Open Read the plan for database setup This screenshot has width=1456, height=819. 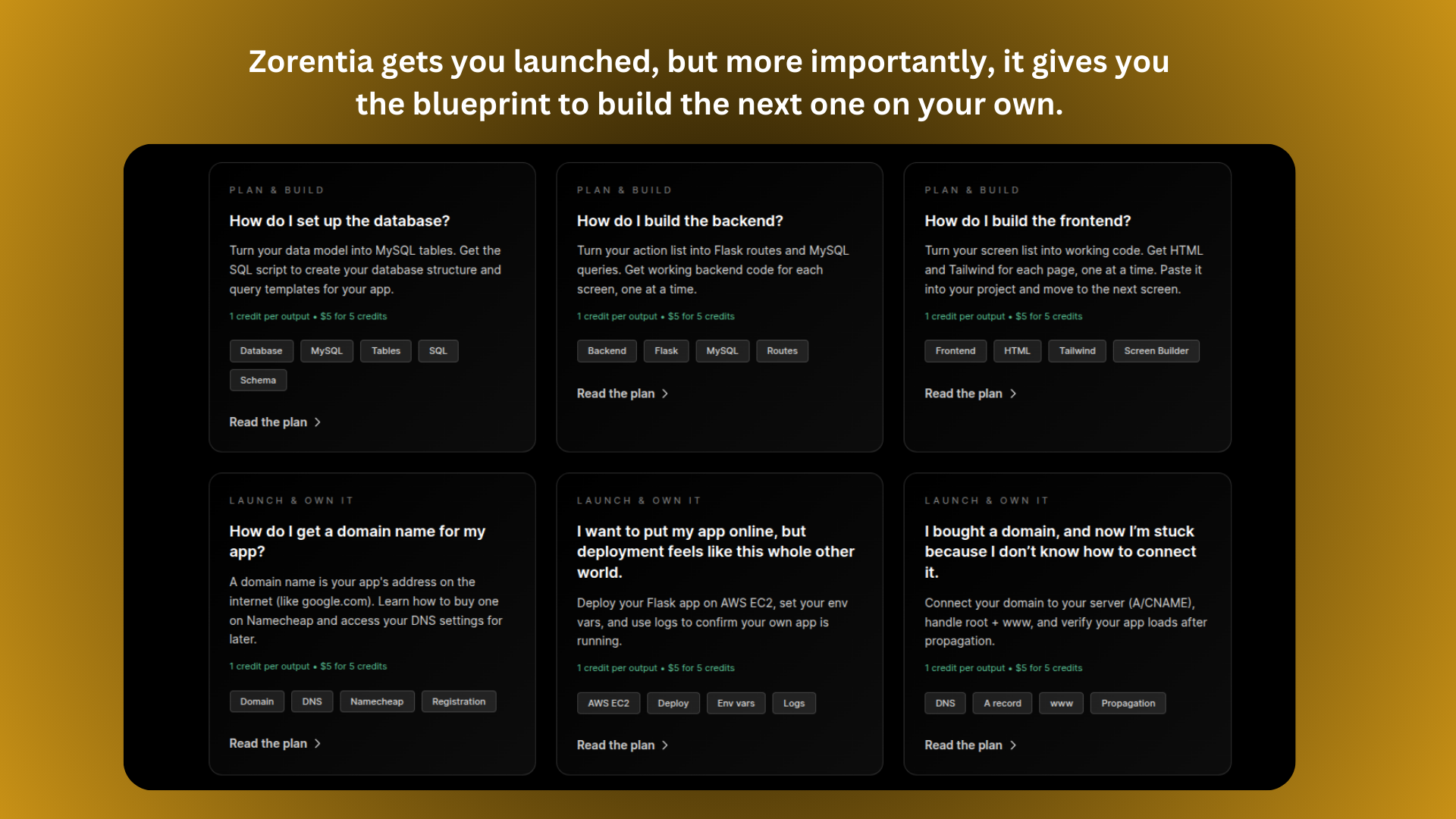[268, 422]
